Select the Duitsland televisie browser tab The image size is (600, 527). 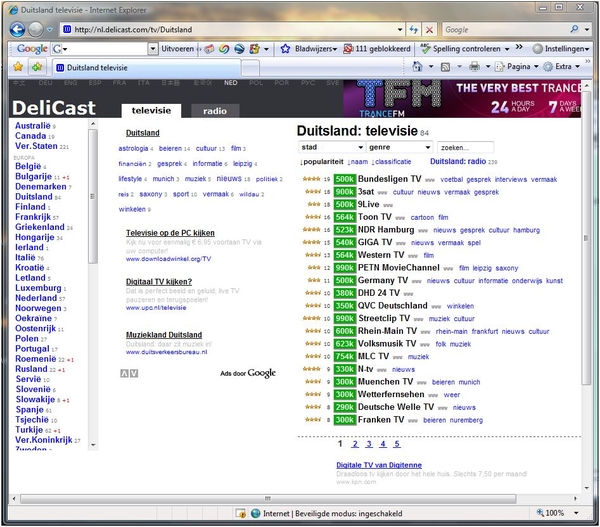click(x=147, y=68)
